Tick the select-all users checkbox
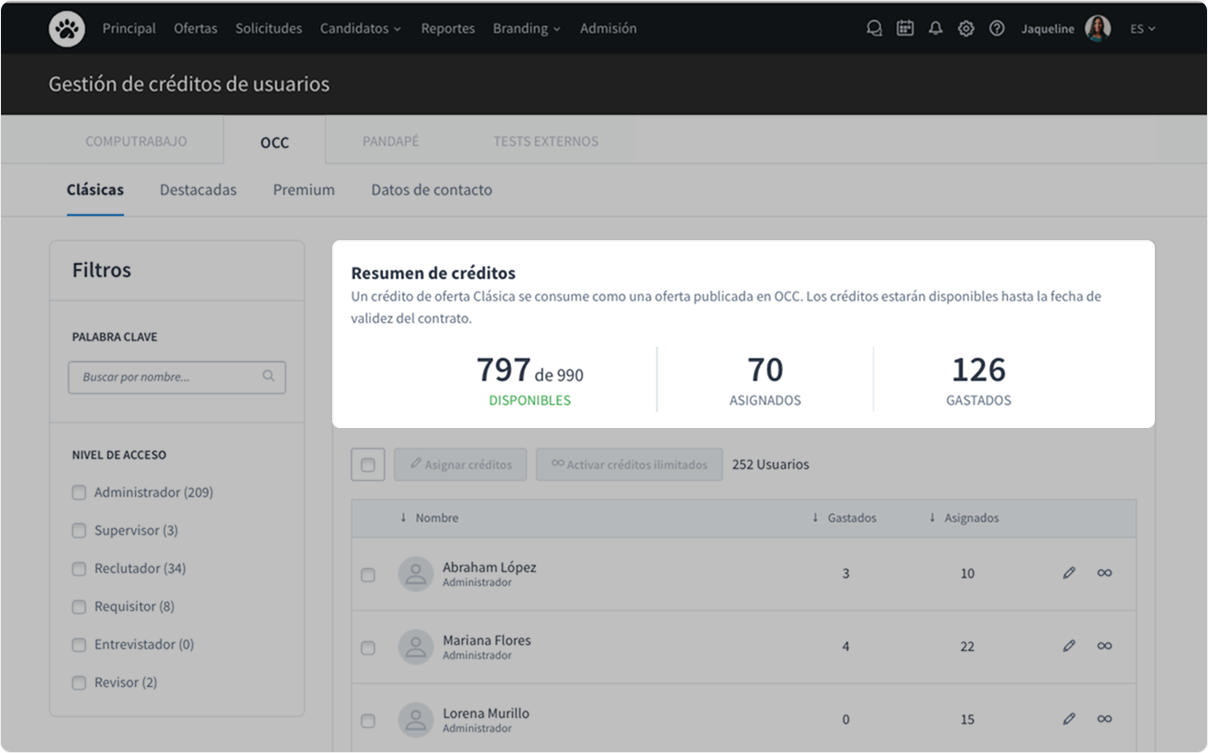The image size is (1208, 753). coord(368,465)
